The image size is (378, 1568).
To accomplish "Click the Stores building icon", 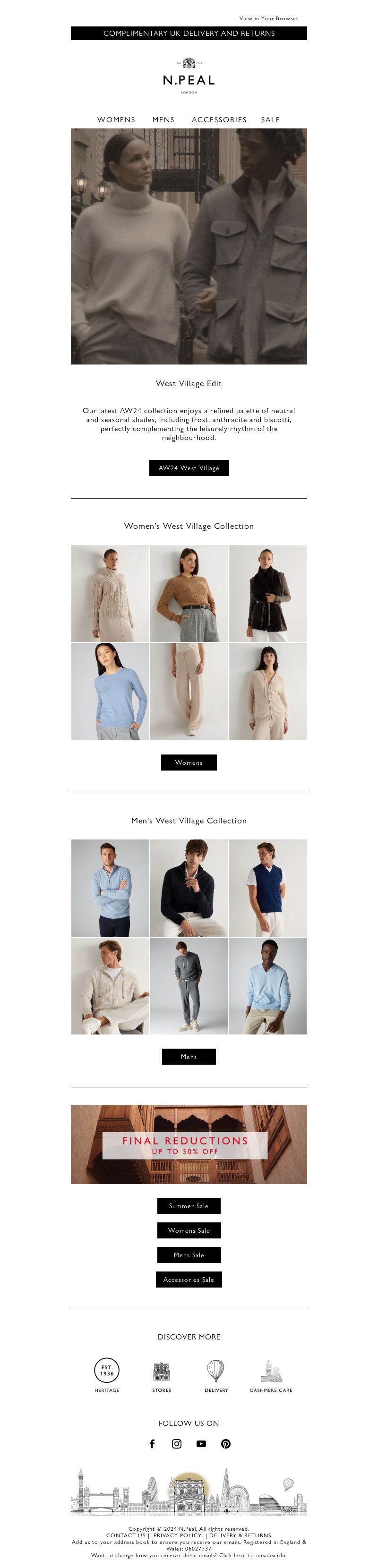I will pyautogui.click(x=161, y=1371).
